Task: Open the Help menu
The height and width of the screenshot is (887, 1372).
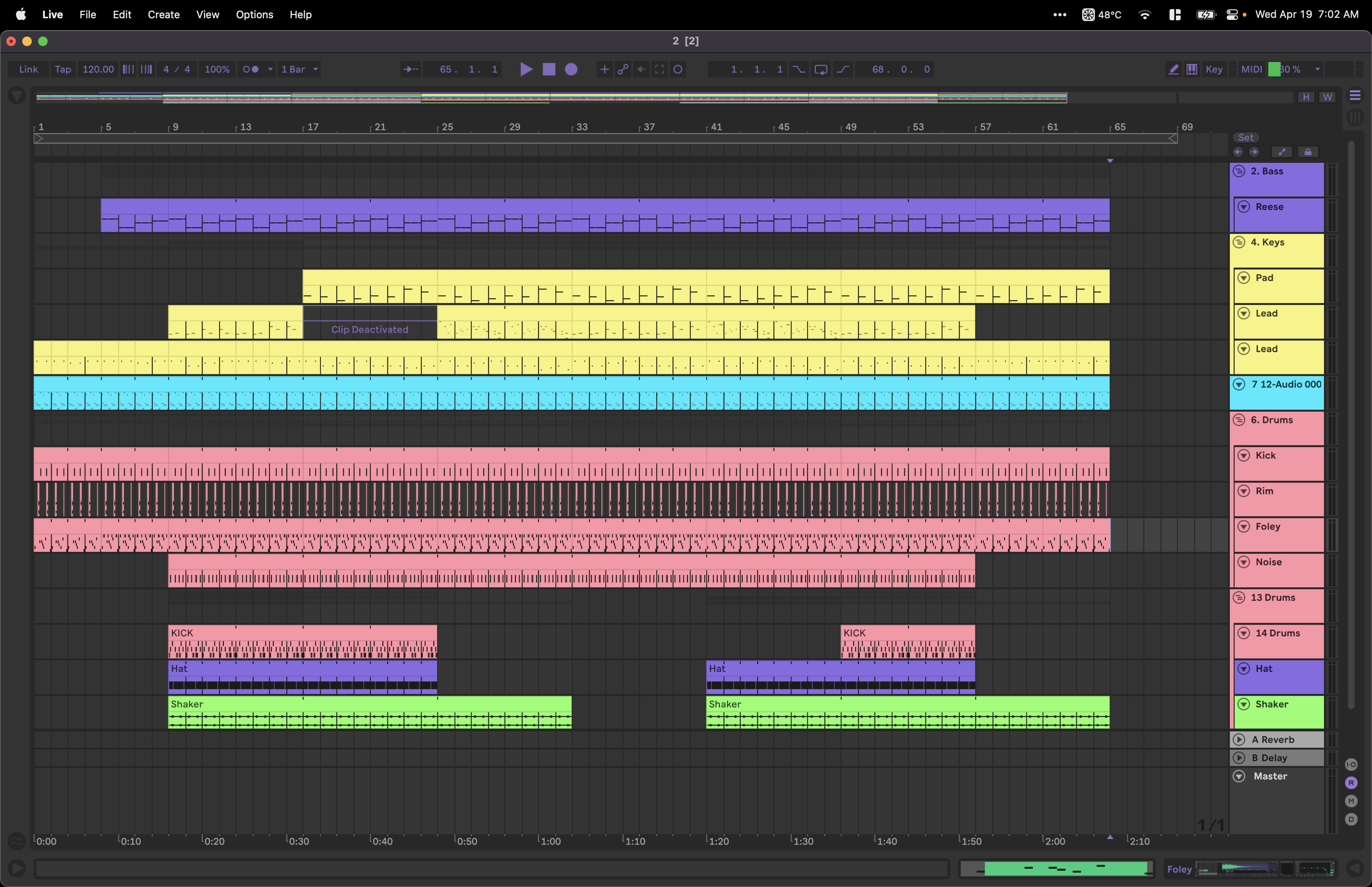Action: click(x=301, y=14)
